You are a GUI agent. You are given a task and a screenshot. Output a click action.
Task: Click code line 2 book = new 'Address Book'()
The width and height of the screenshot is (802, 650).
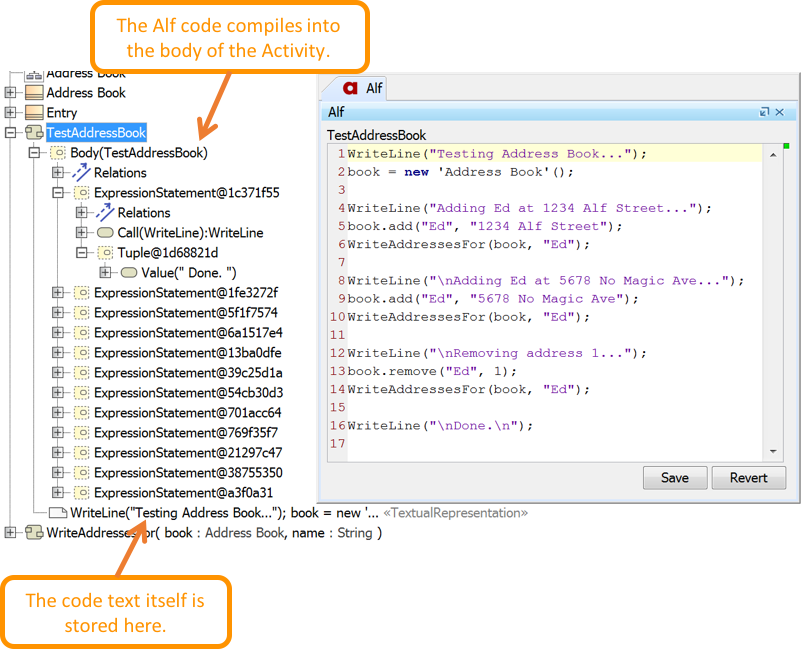pyautogui.click(x=460, y=172)
